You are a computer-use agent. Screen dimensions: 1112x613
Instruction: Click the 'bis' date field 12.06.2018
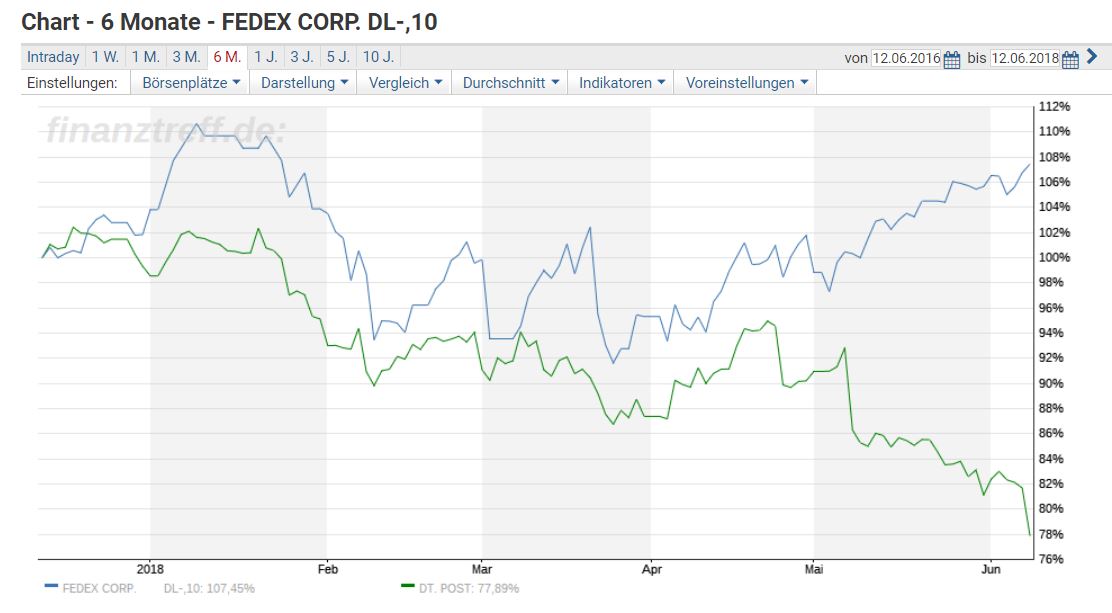pos(1024,58)
